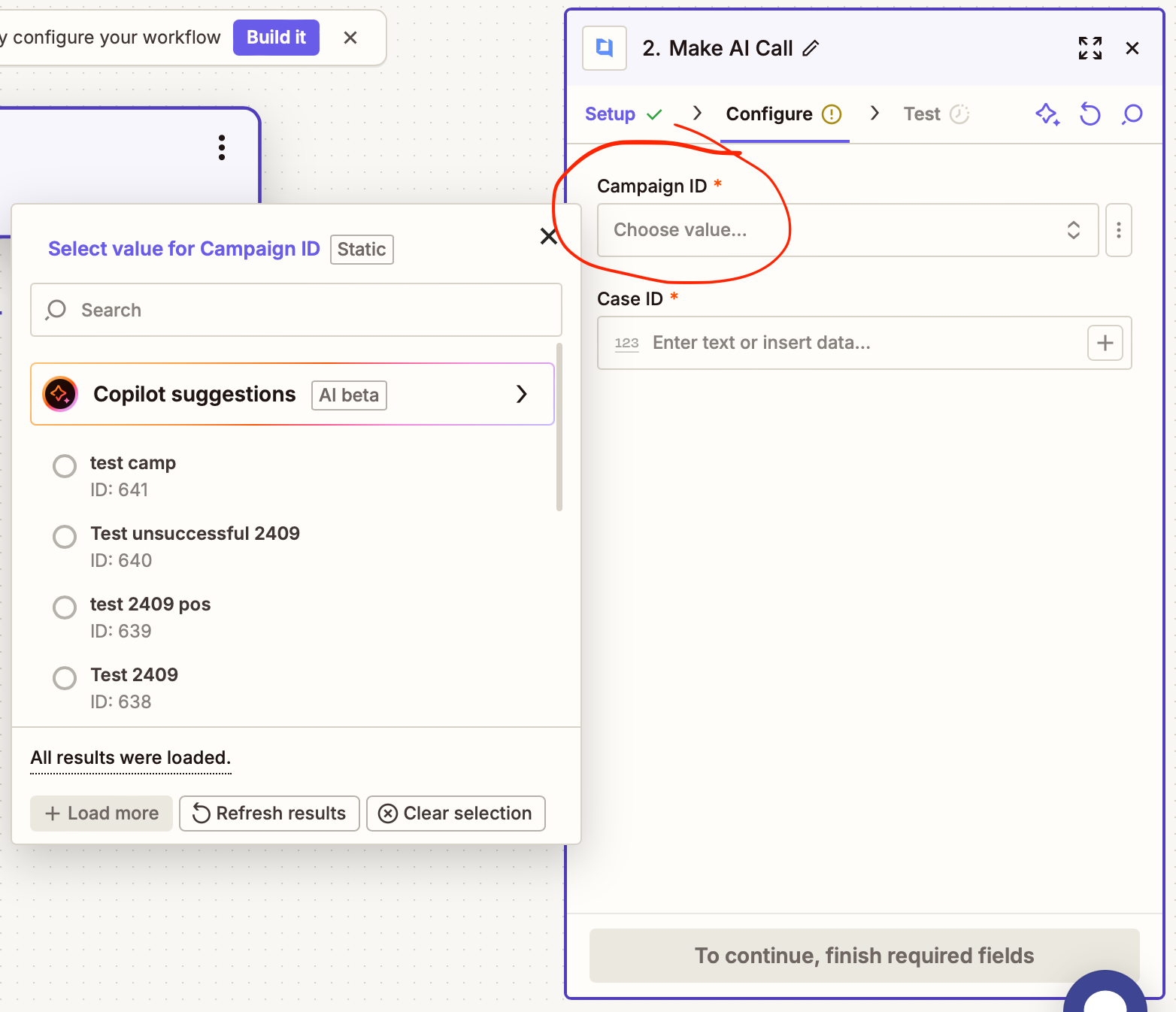Open the search magnifier in the step header
The width and height of the screenshot is (1176, 1012).
[x=1131, y=114]
